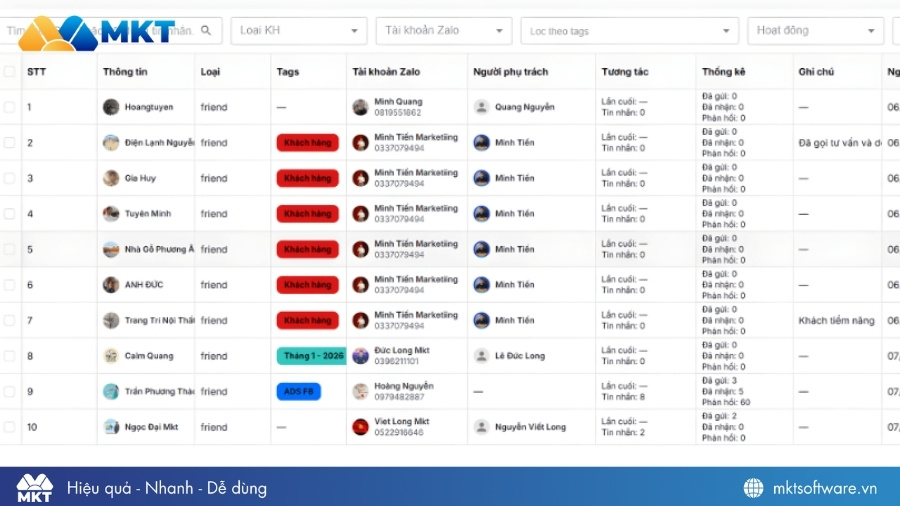Click Tuyên Minh's avatar
The image size is (900, 506).
coord(111,214)
